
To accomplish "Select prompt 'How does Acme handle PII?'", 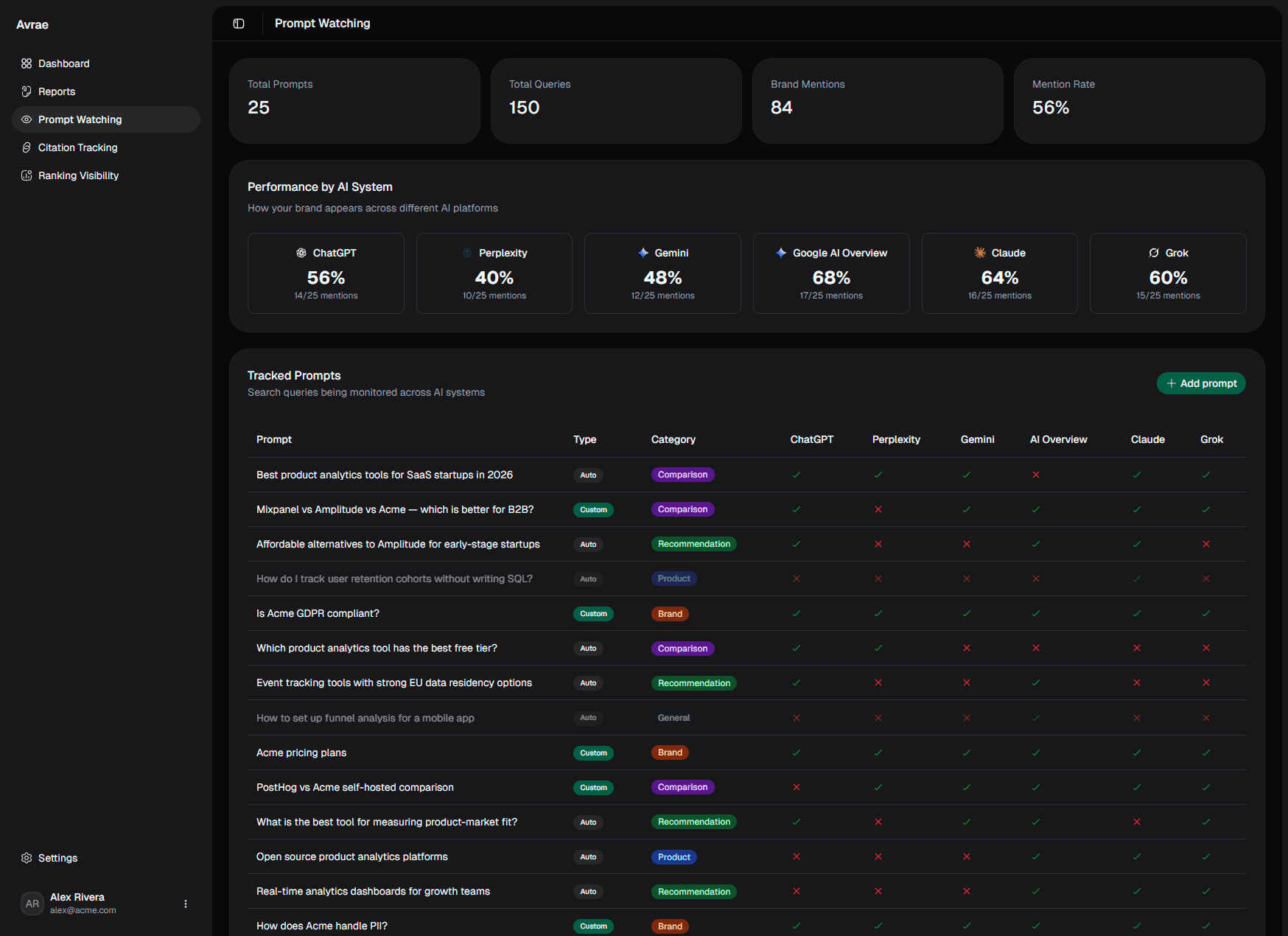I will 322,926.
